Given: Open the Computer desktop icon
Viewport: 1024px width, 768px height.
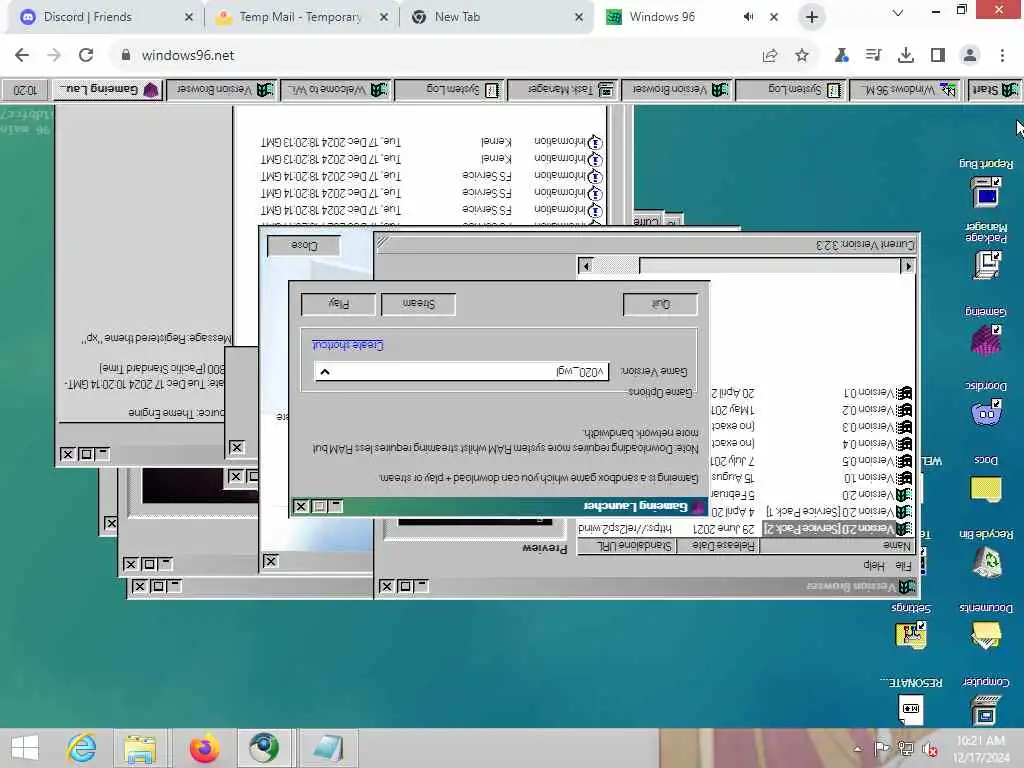Looking at the screenshot, I should point(985,709).
